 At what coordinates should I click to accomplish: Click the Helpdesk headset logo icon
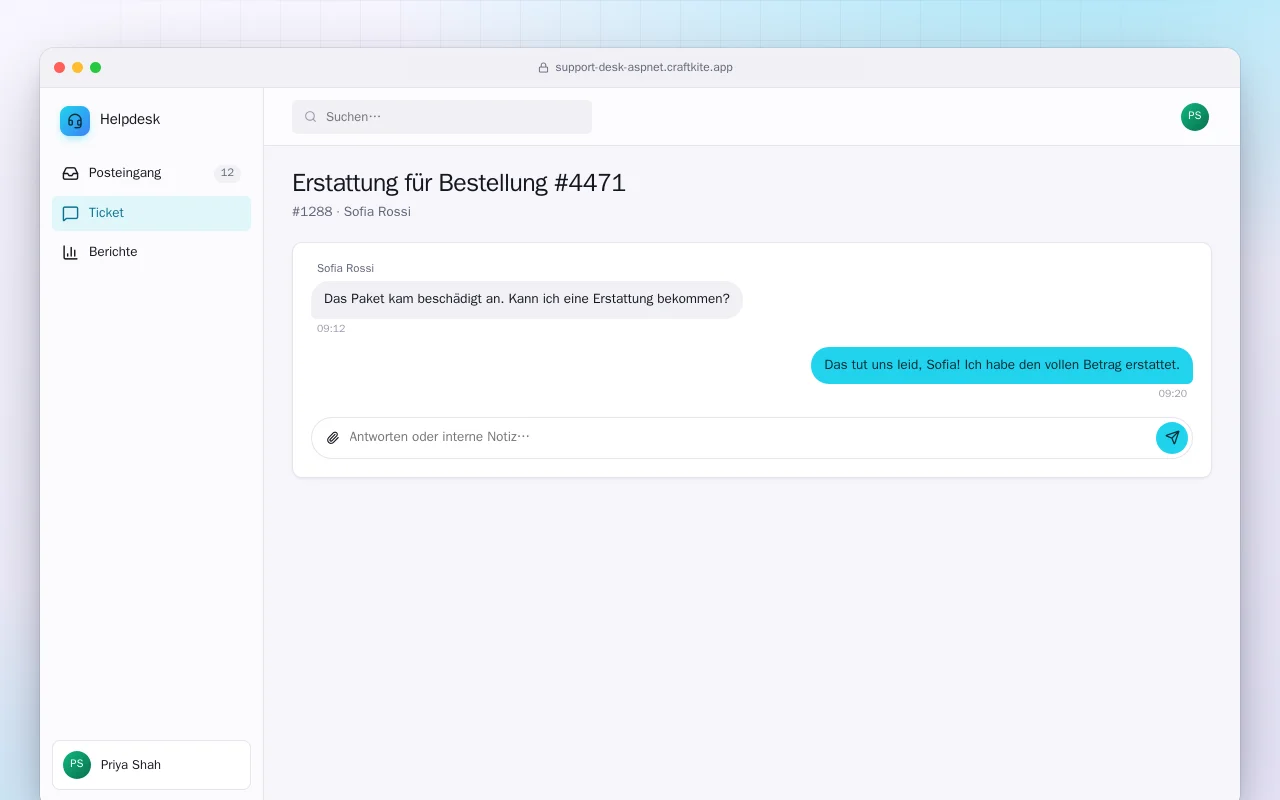point(75,121)
